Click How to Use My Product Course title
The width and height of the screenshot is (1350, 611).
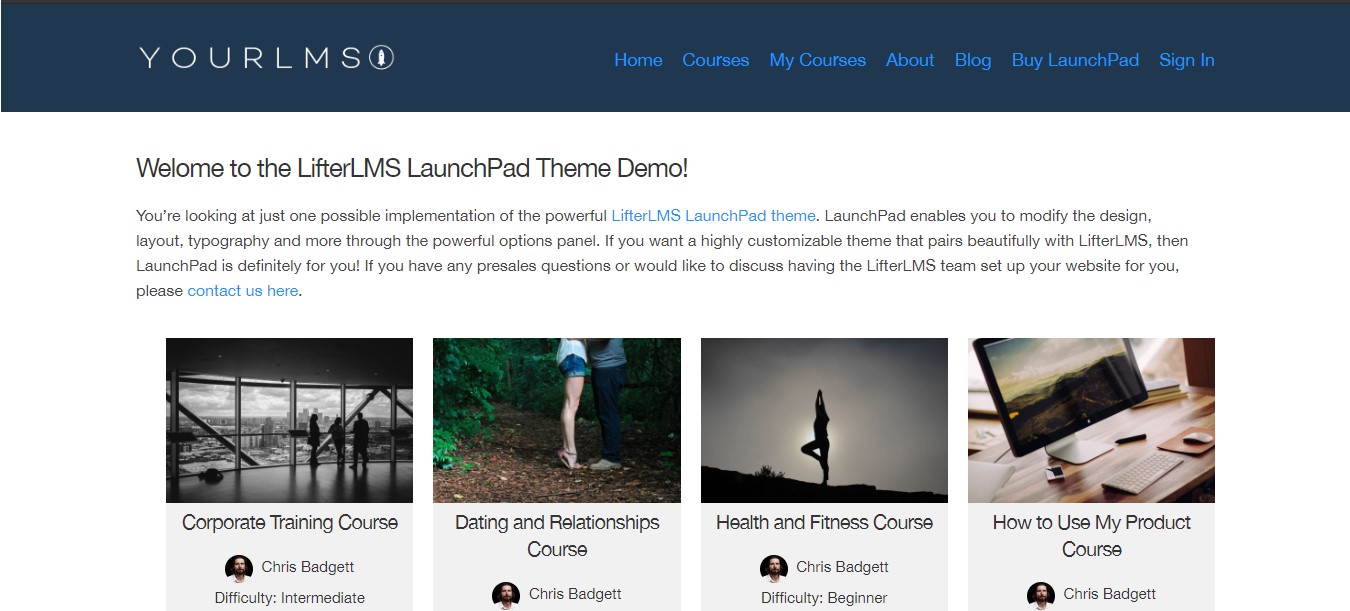point(1091,536)
